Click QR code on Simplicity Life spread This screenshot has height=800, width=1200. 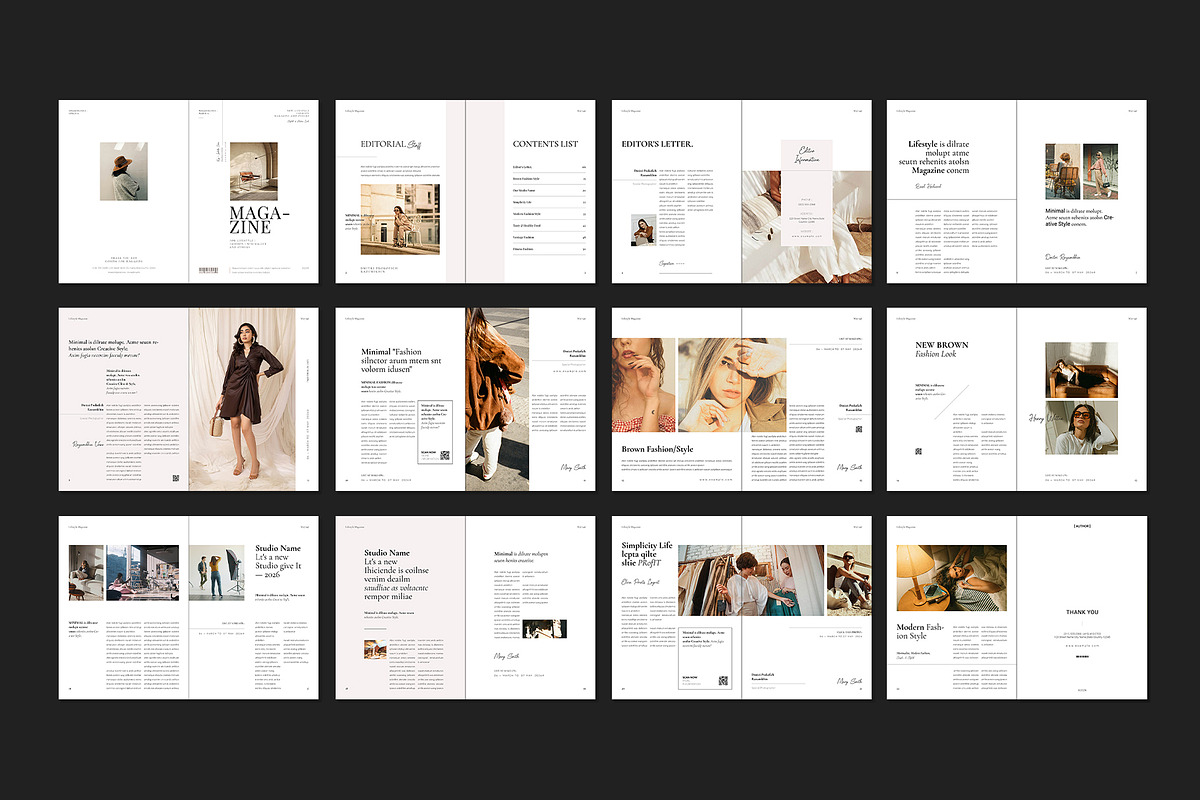point(722,681)
